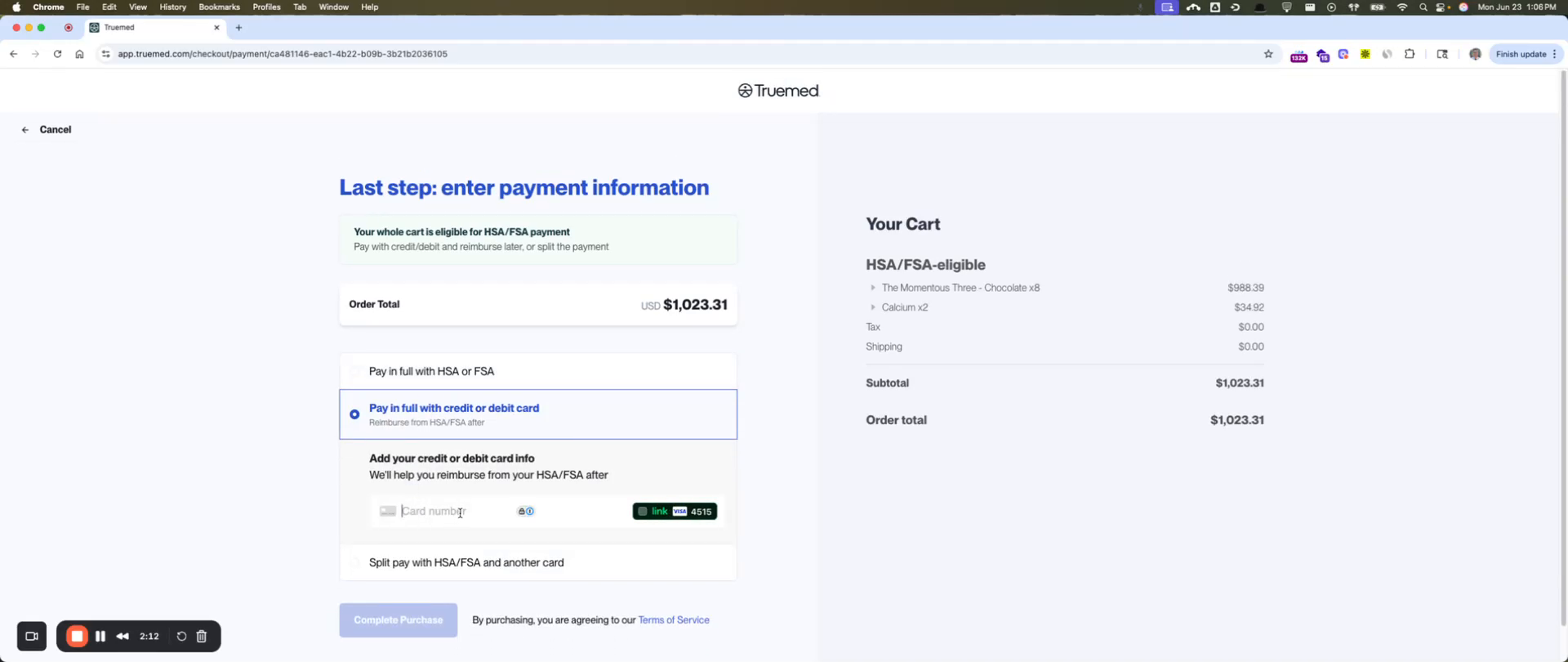
Task: Open Chrome Extensions puzzle menu
Action: (x=1410, y=54)
